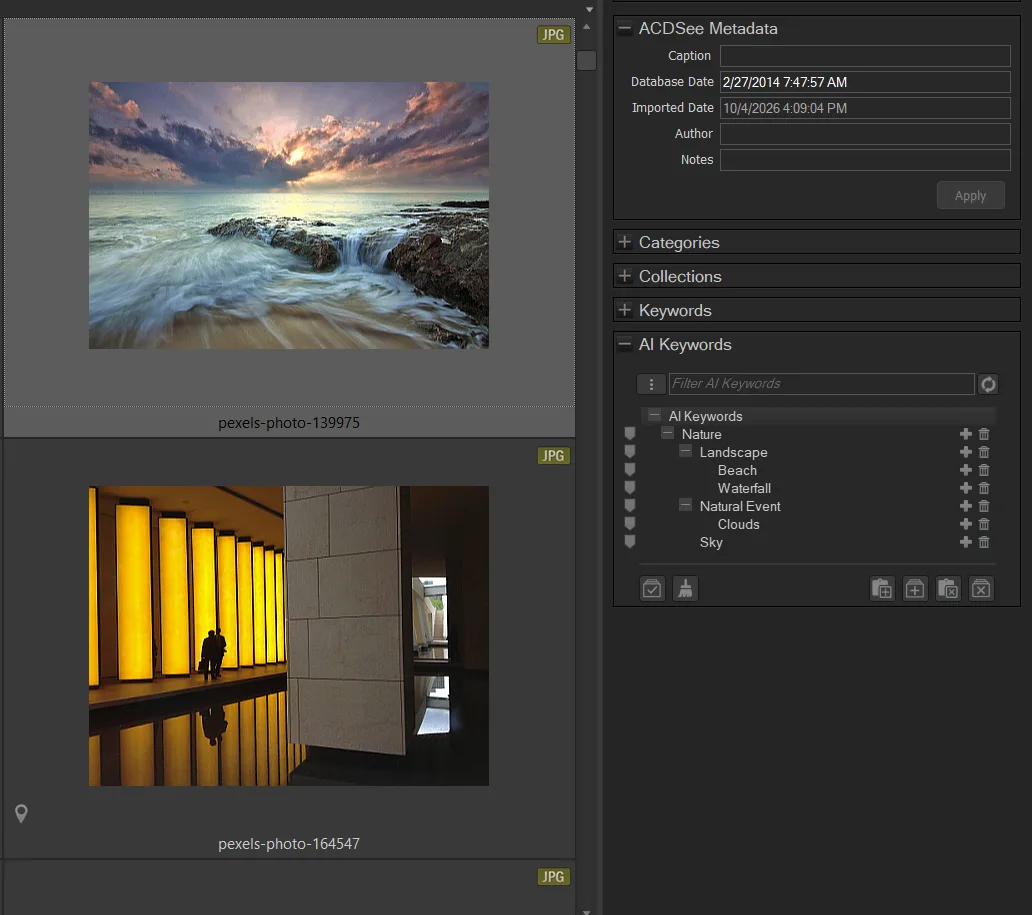The width and height of the screenshot is (1032, 915).
Task: Select the Sky keyword label
Action: (x=711, y=542)
